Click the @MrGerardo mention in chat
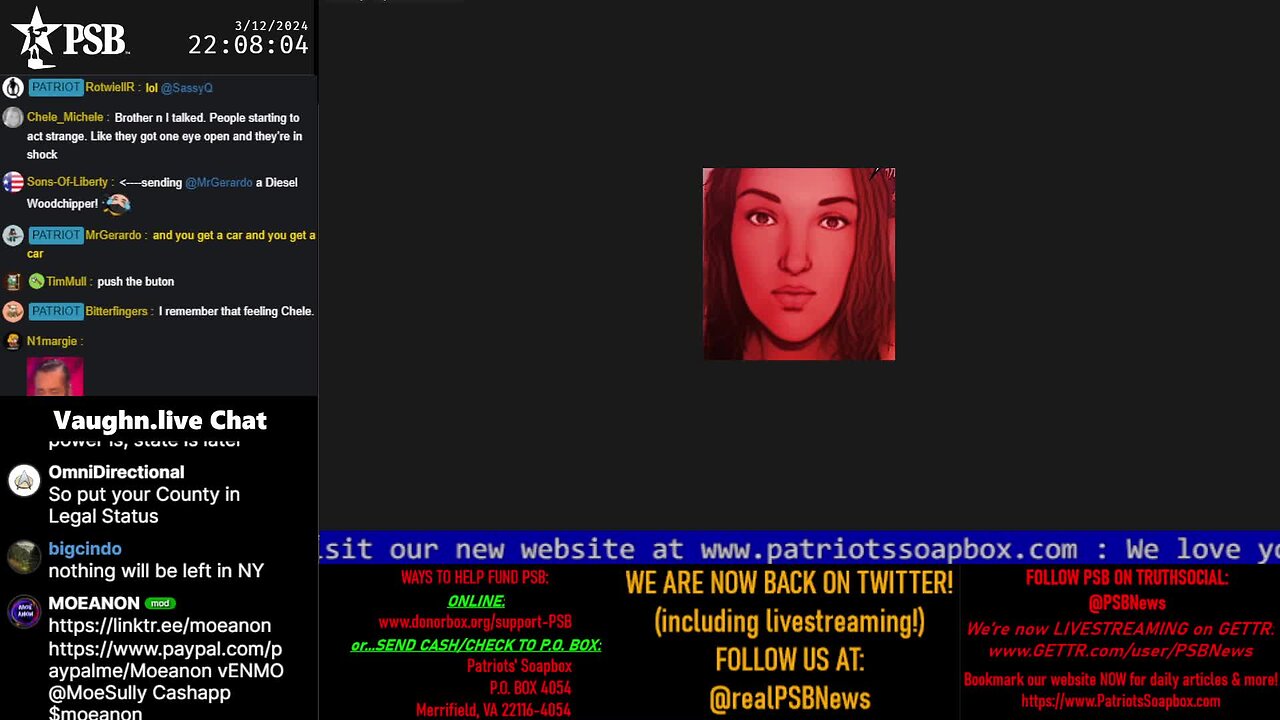 pyautogui.click(x=218, y=183)
